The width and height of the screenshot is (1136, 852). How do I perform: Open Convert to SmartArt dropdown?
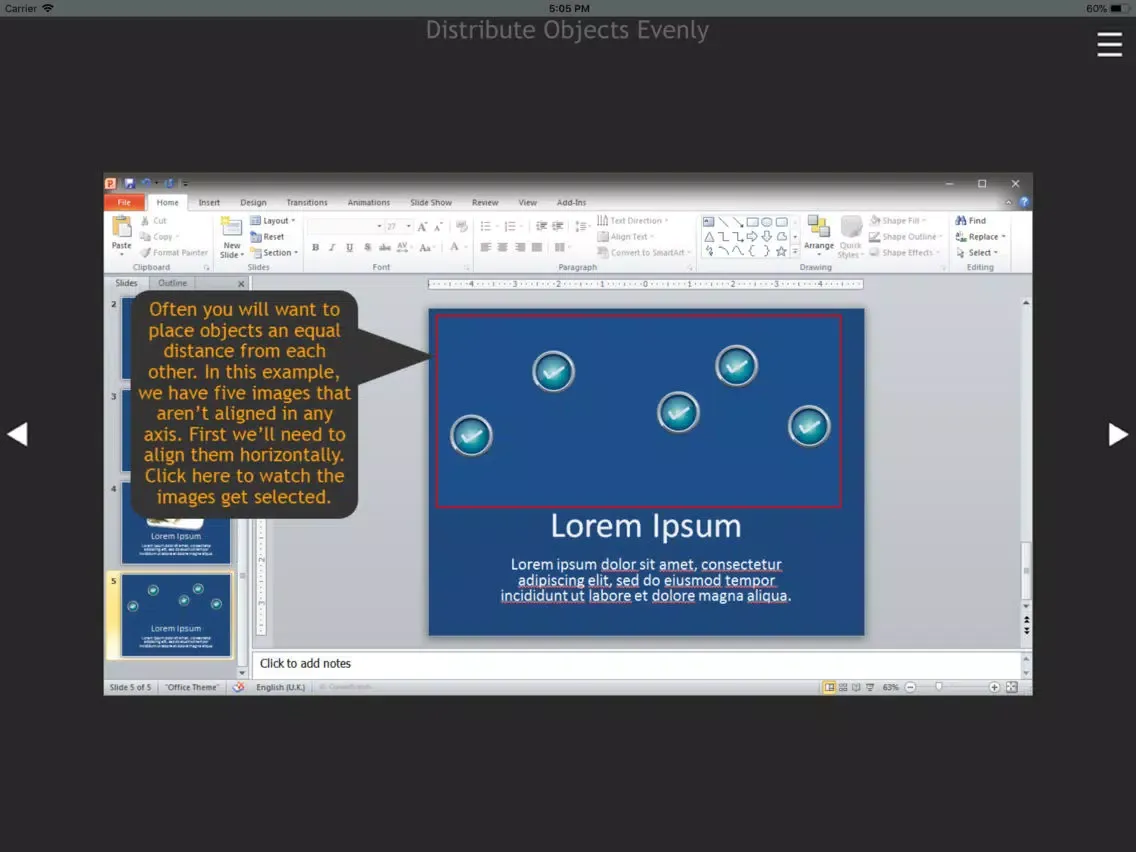[x=643, y=253]
